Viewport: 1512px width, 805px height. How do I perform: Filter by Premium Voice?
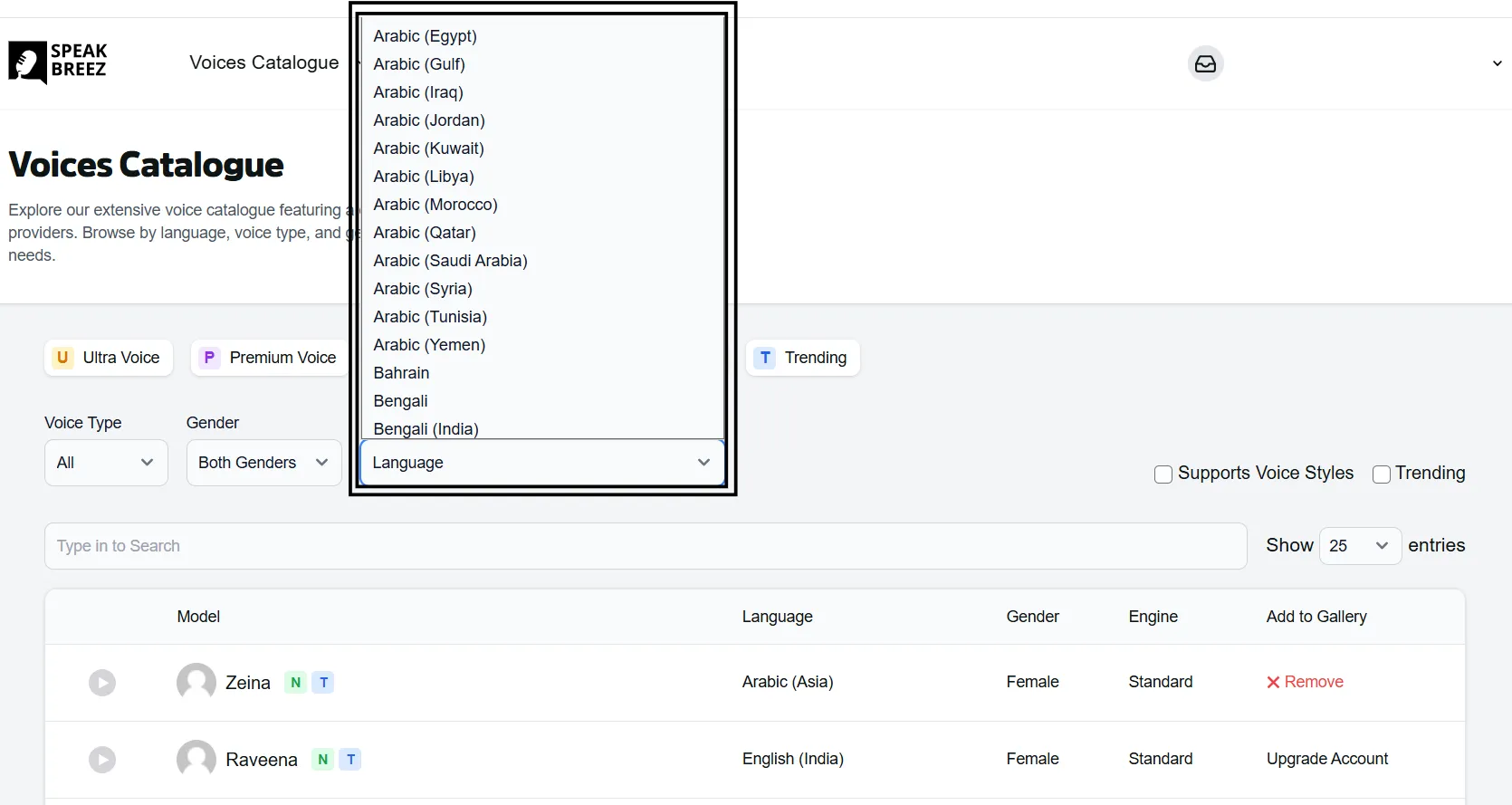click(x=270, y=358)
